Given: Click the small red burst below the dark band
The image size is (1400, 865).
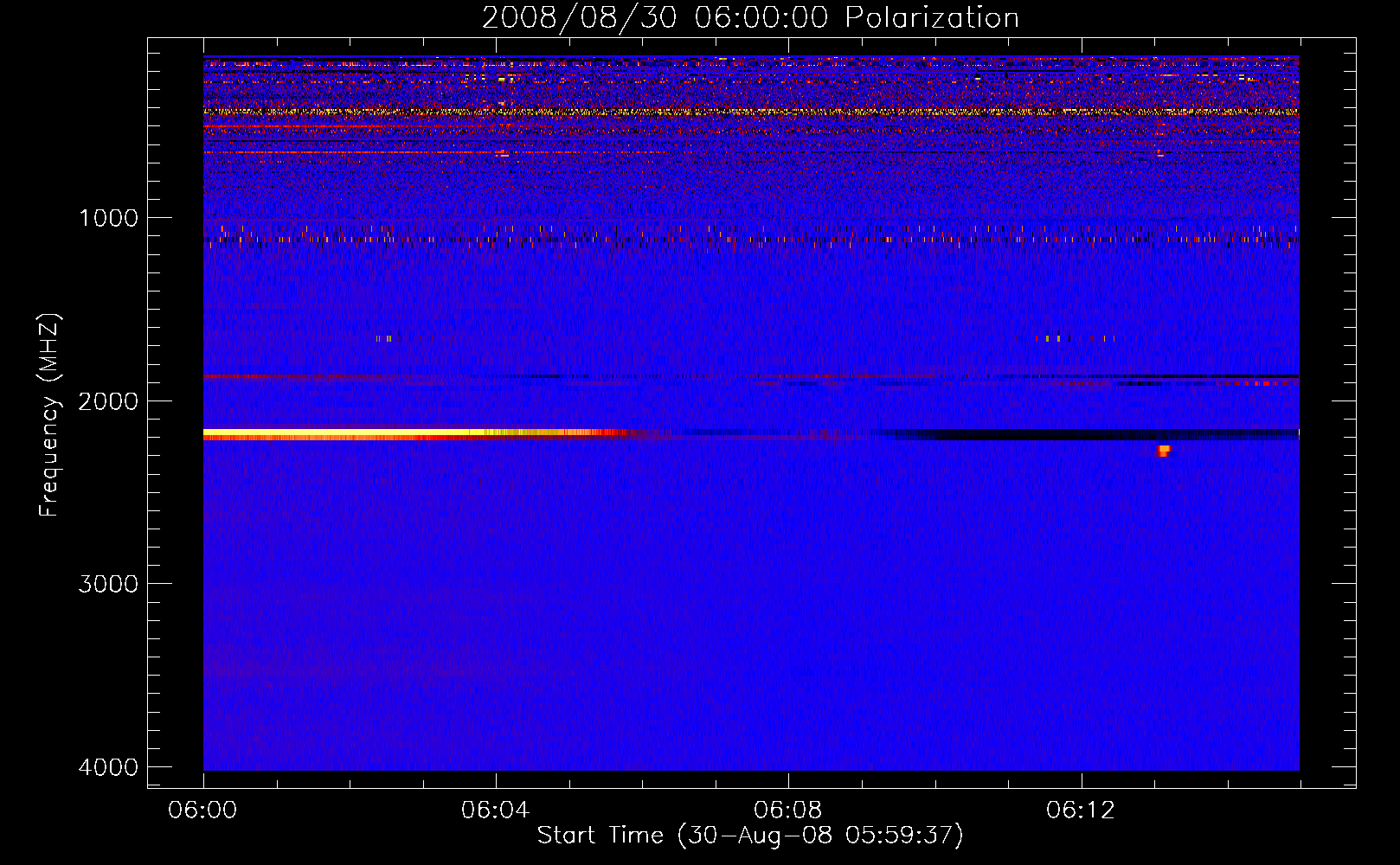Looking at the screenshot, I should pyautogui.click(x=1164, y=451).
